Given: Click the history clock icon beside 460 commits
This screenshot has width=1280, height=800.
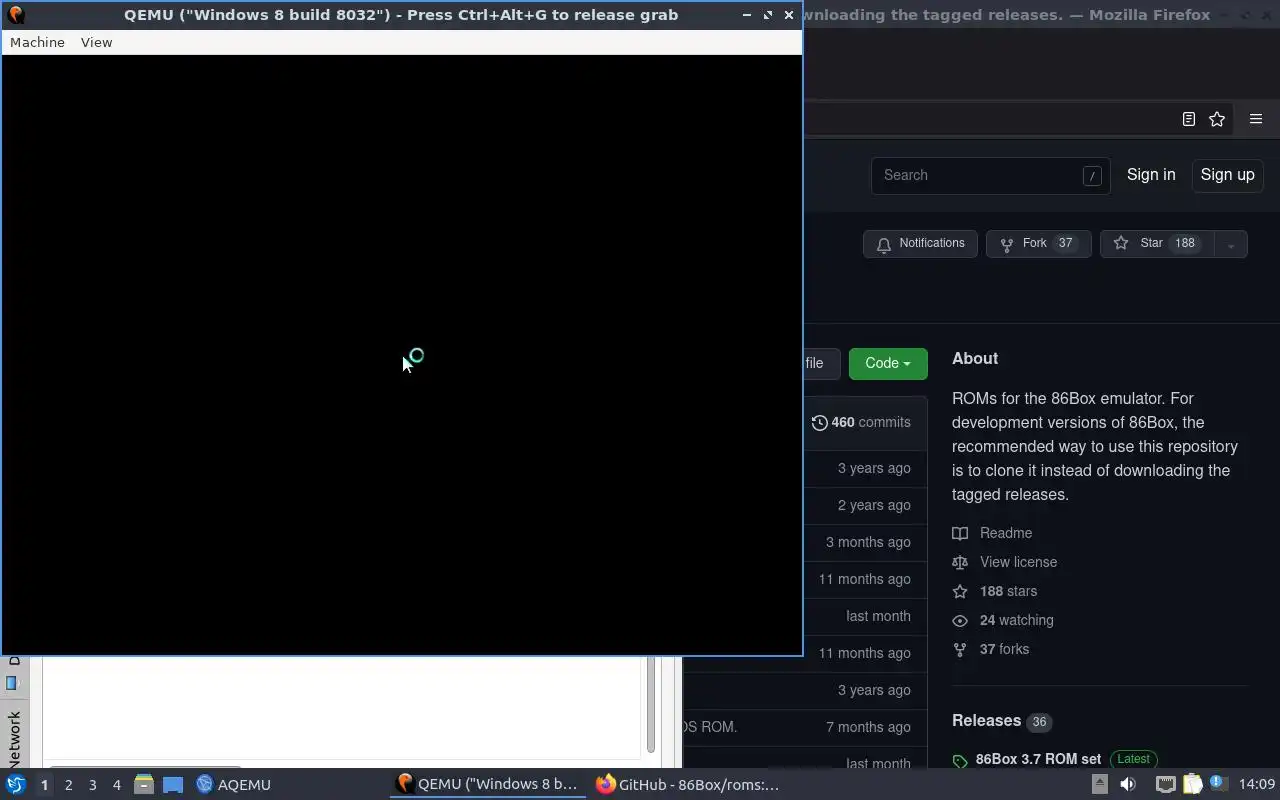Looking at the screenshot, I should tap(819, 423).
